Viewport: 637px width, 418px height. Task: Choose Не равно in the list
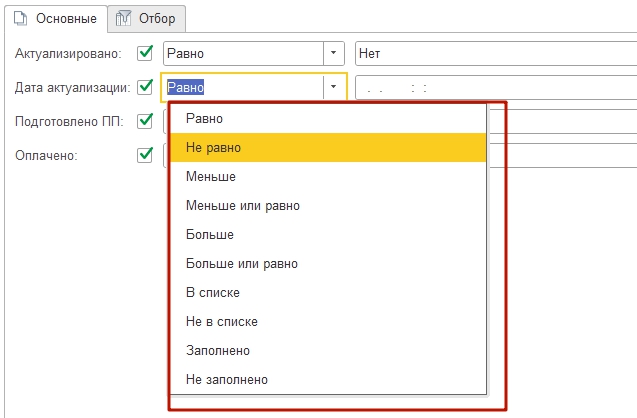[213, 148]
